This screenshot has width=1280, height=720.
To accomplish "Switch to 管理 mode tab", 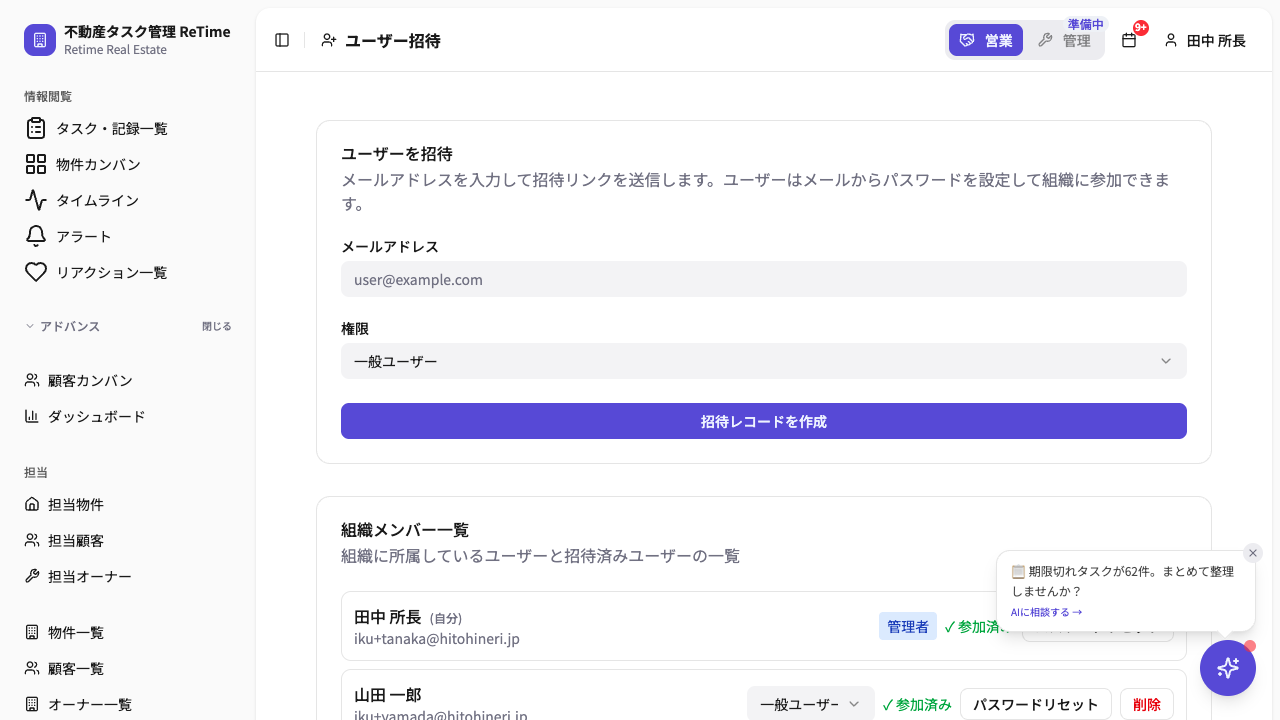I will click(x=1064, y=40).
